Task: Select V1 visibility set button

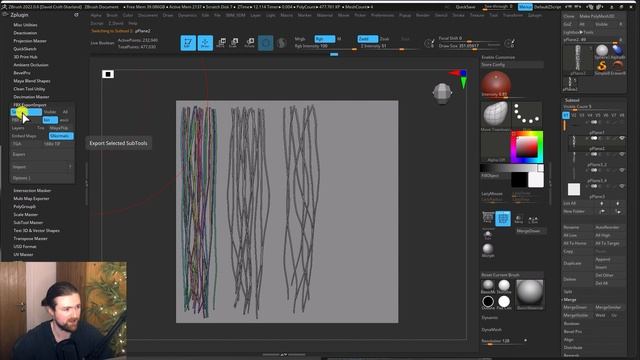Action: tap(566, 116)
